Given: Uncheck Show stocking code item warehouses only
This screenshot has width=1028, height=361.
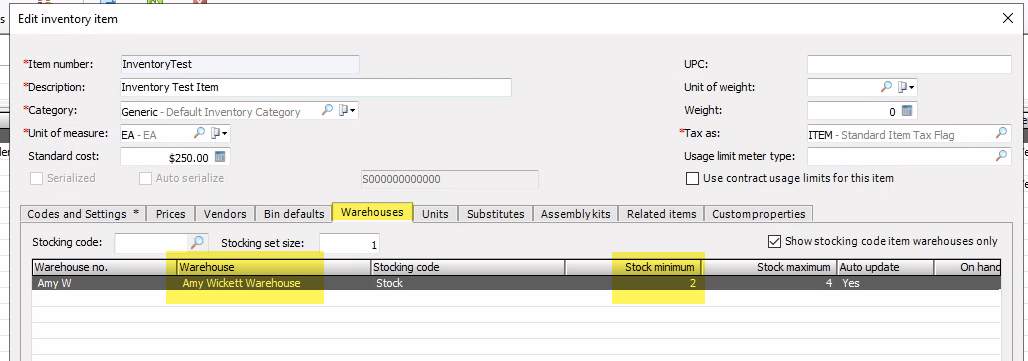Looking at the screenshot, I should tap(774, 242).
